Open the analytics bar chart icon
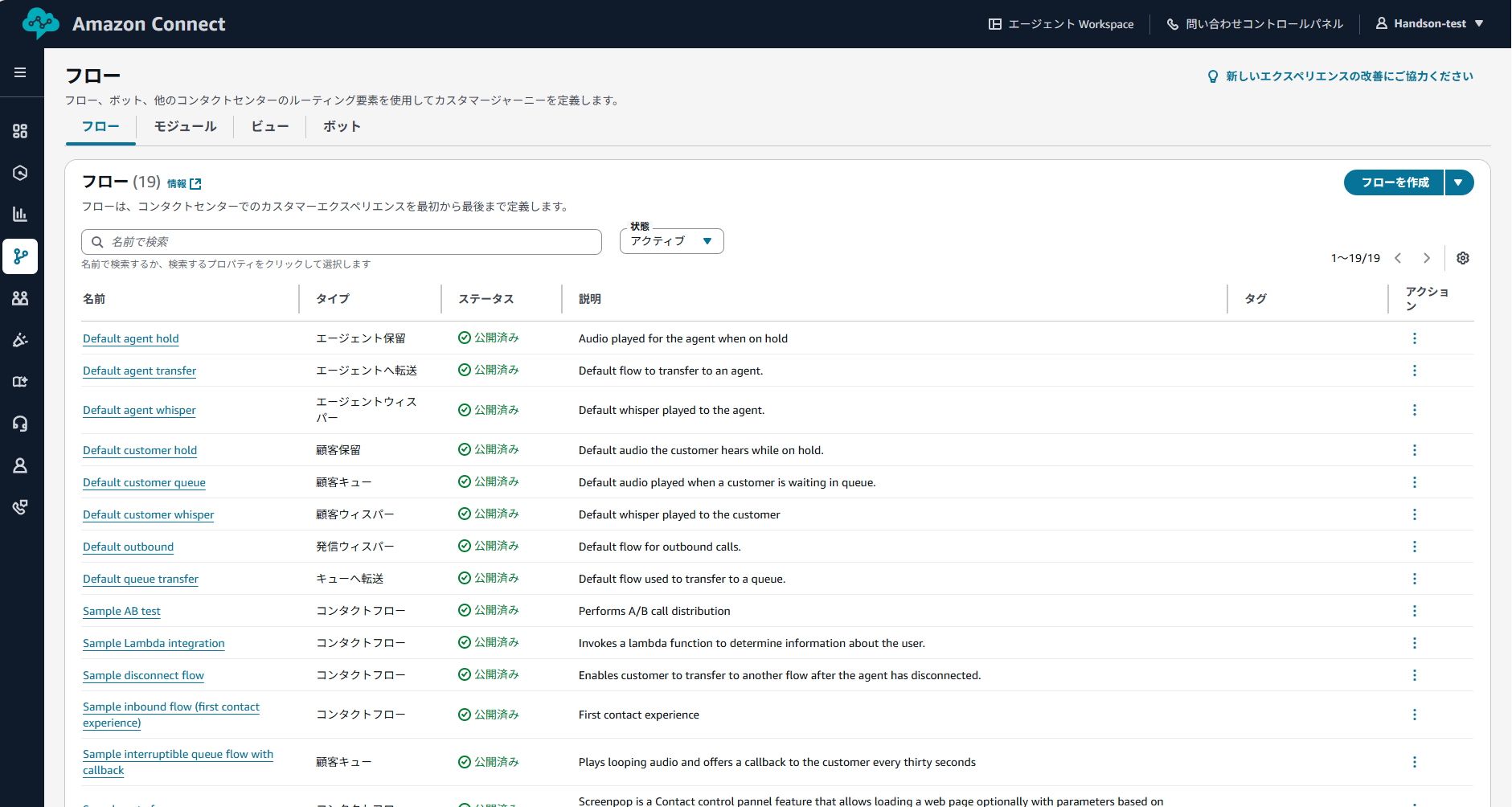 pyautogui.click(x=21, y=214)
